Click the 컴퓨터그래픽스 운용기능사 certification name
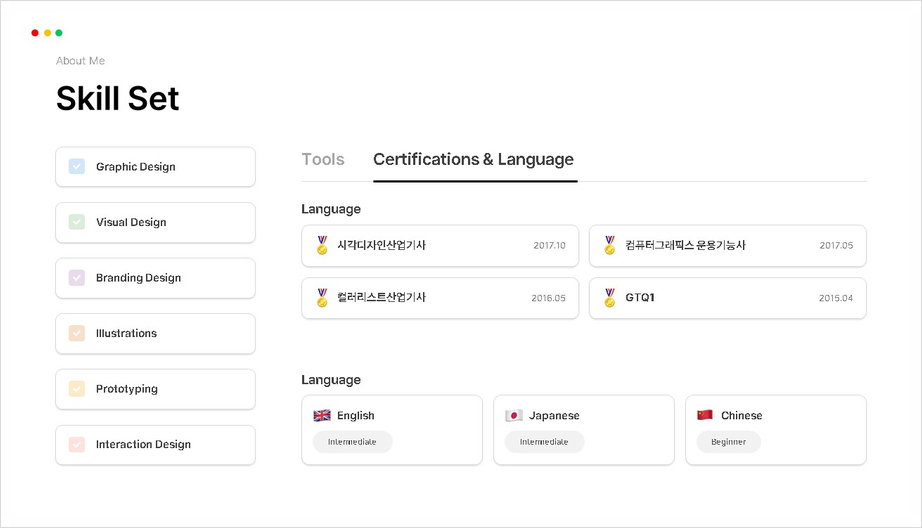 pos(686,245)
